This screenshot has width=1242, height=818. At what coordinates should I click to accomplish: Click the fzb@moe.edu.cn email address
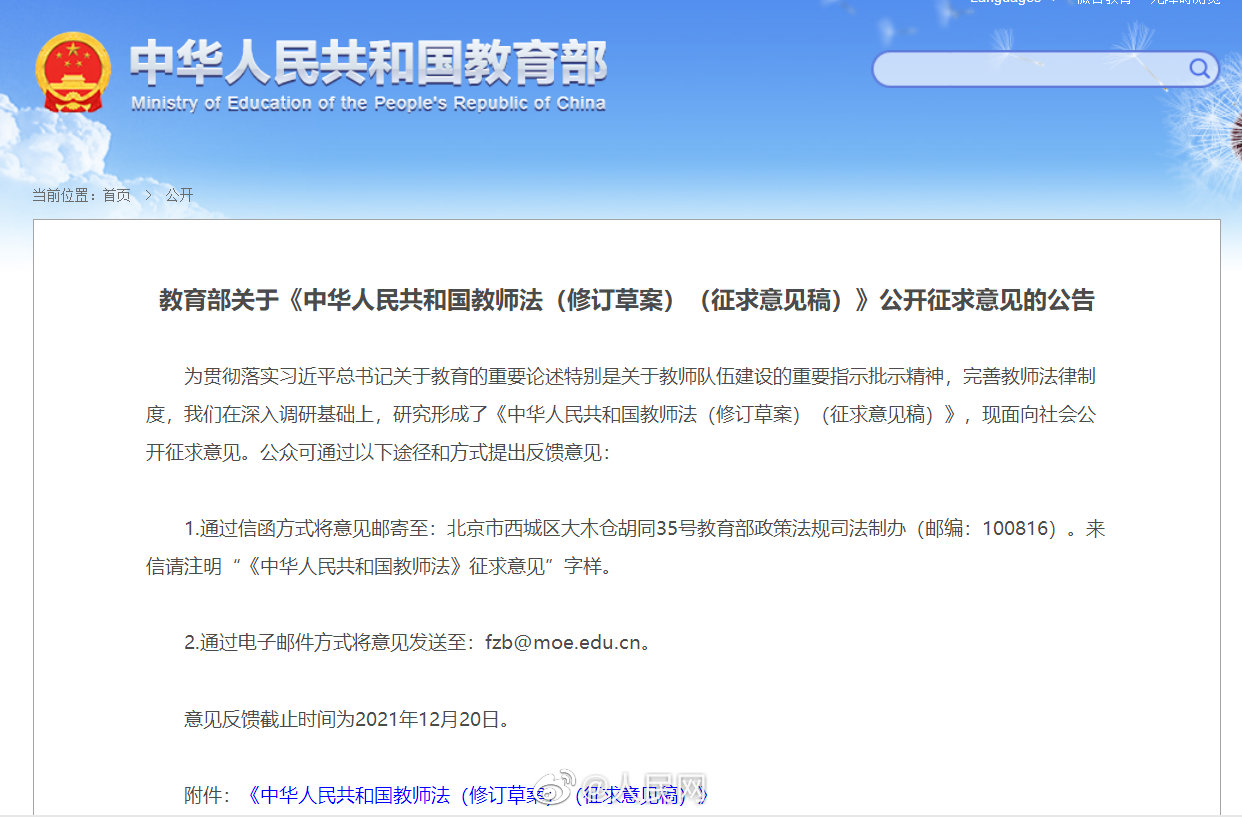(x=562, y=642)
